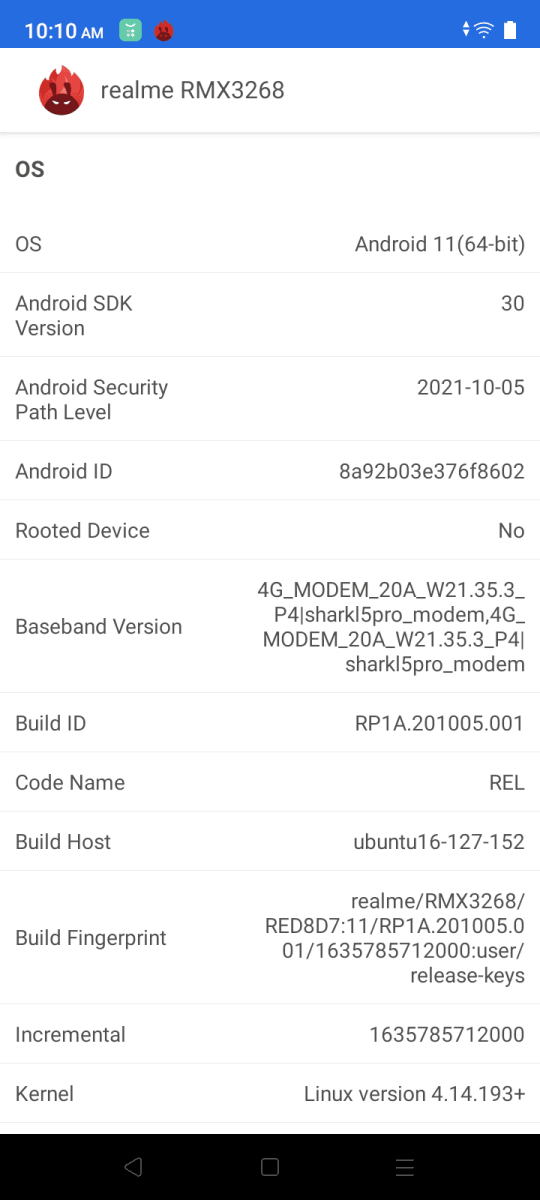Tap the Kernel Linux version row

270,1094
